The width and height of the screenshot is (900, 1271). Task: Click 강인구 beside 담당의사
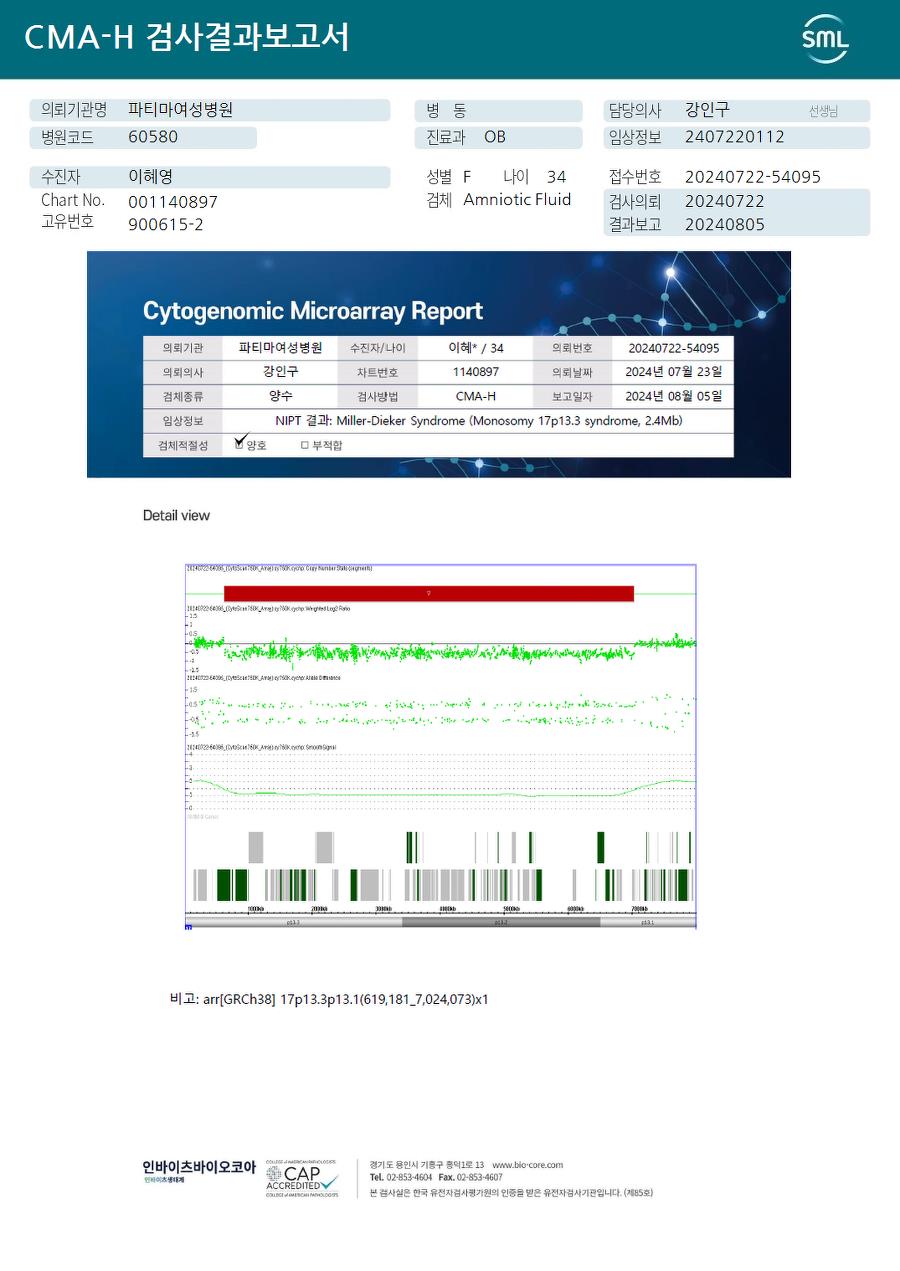coord(707,110)
